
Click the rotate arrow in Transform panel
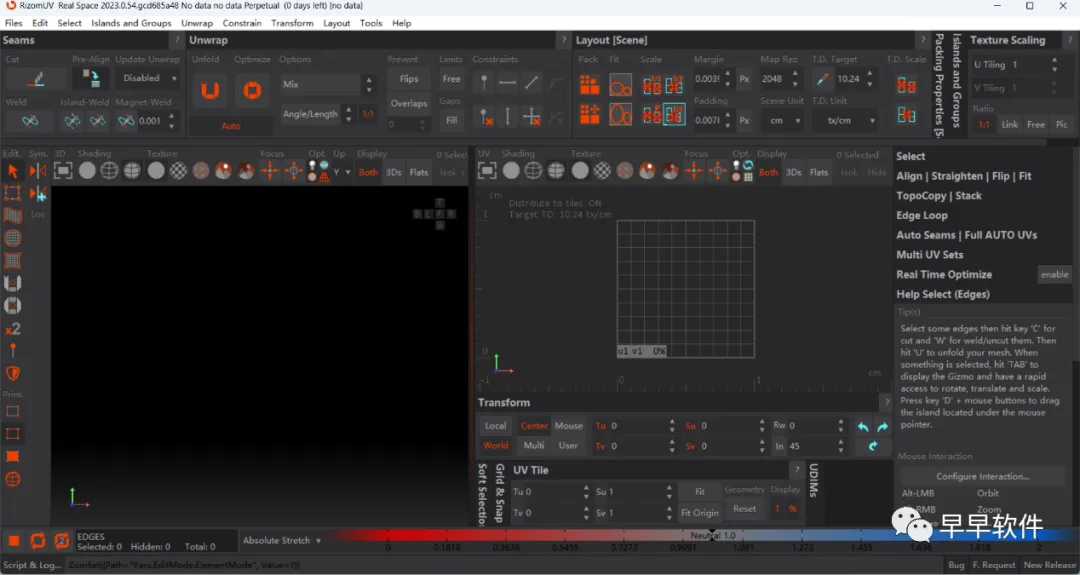coord(873,446)
